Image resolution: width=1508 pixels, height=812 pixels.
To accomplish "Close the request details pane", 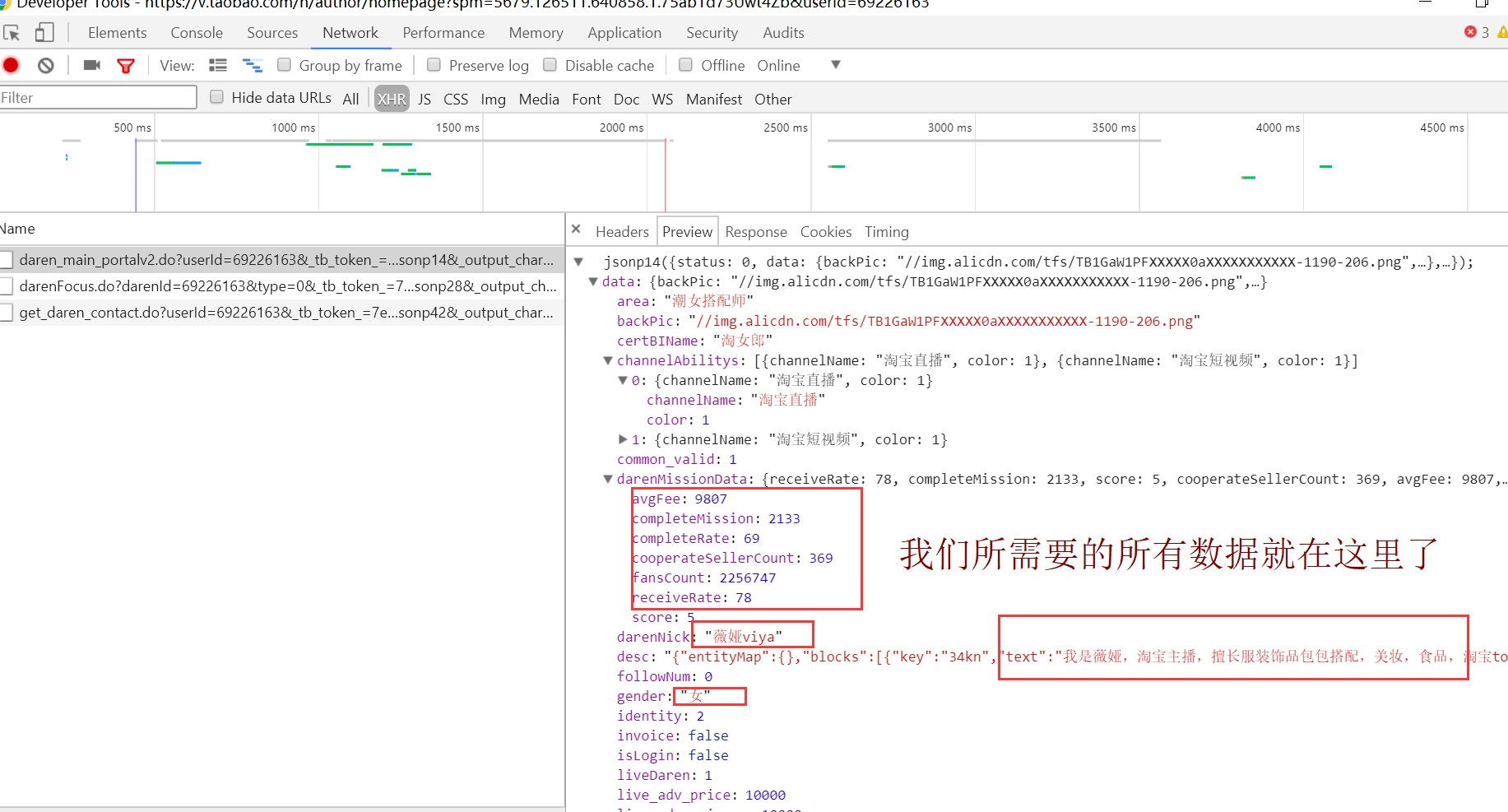I will pyautogui.click(x=576, y=230).
